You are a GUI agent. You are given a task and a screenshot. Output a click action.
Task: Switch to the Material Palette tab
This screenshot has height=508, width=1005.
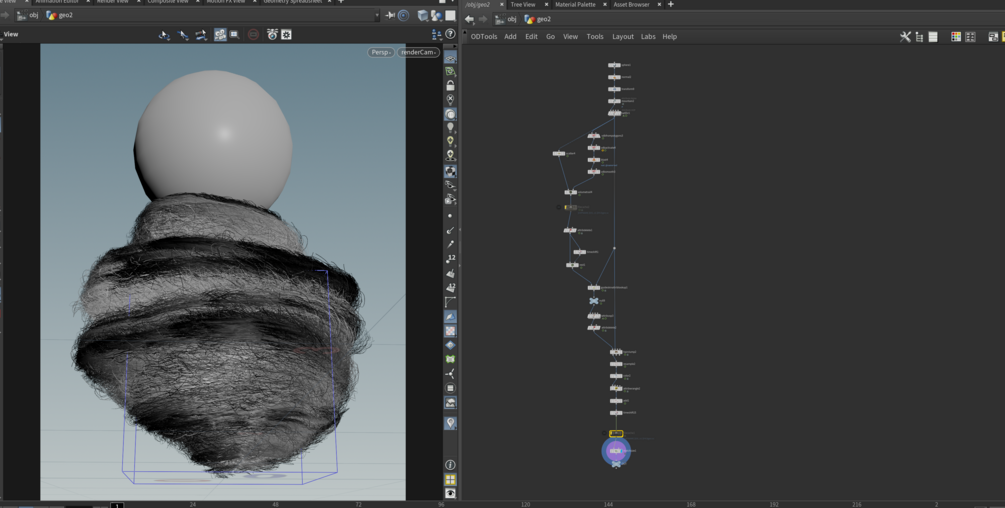(x=574, y=5)
